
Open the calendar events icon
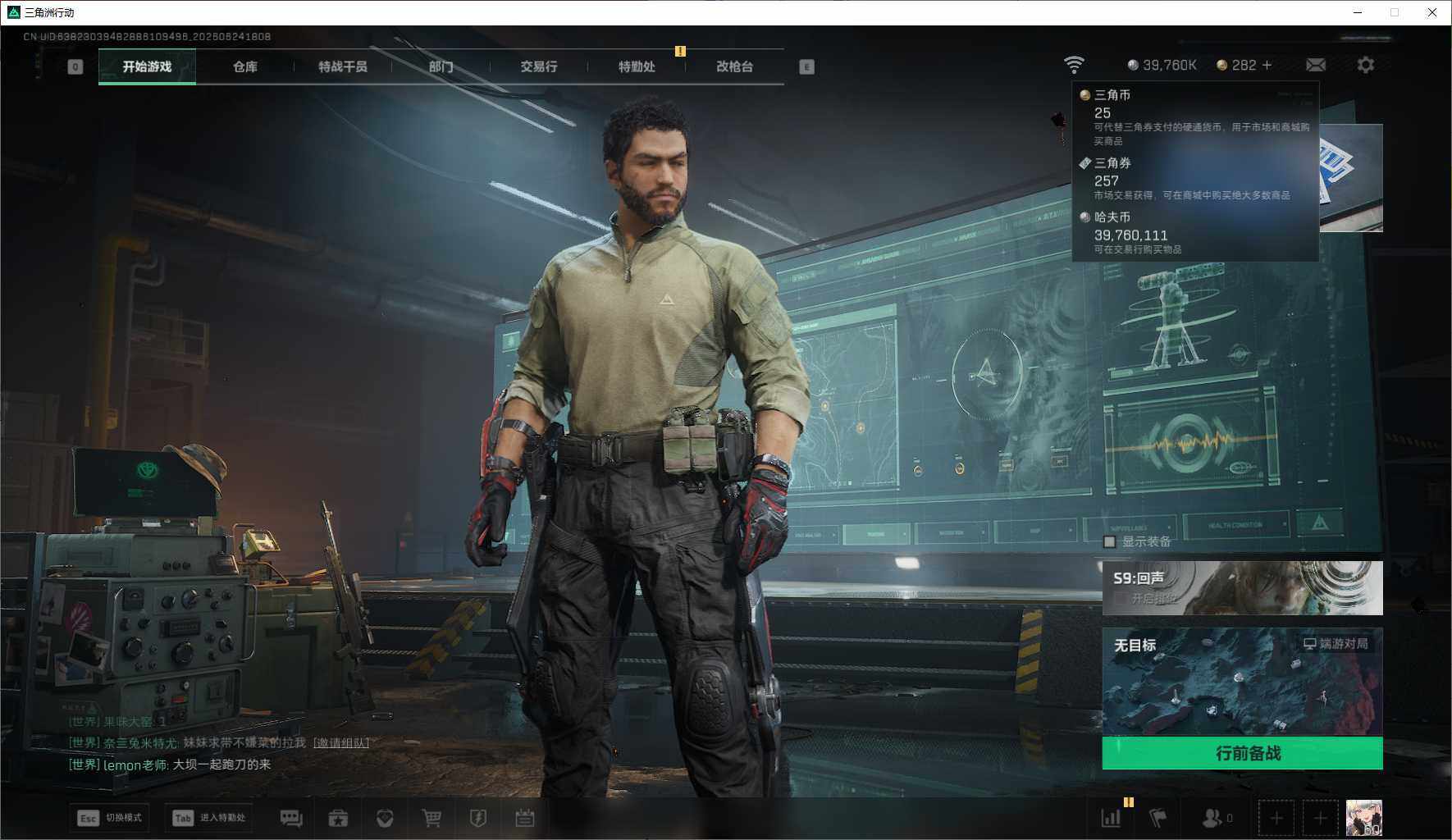click(x=525, y=818)
